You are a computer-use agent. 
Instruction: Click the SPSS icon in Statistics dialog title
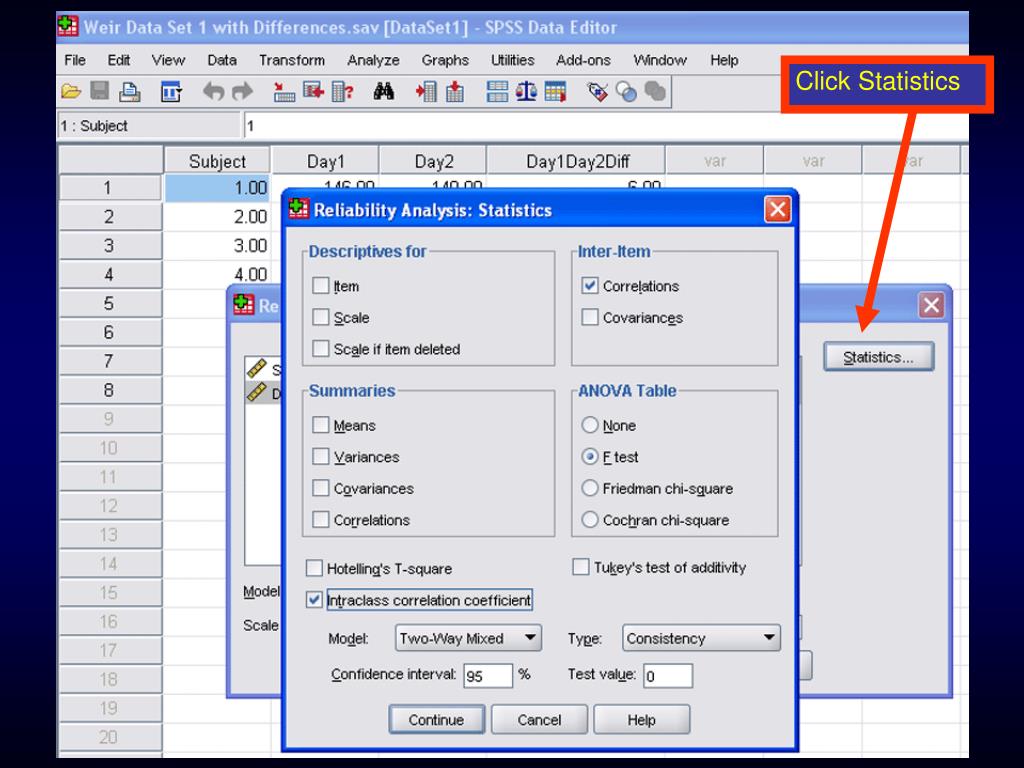click(x=298, y=209)
